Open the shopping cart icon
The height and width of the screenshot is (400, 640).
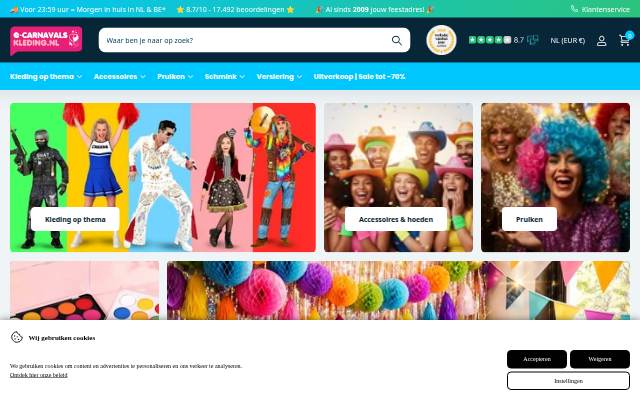624,40
